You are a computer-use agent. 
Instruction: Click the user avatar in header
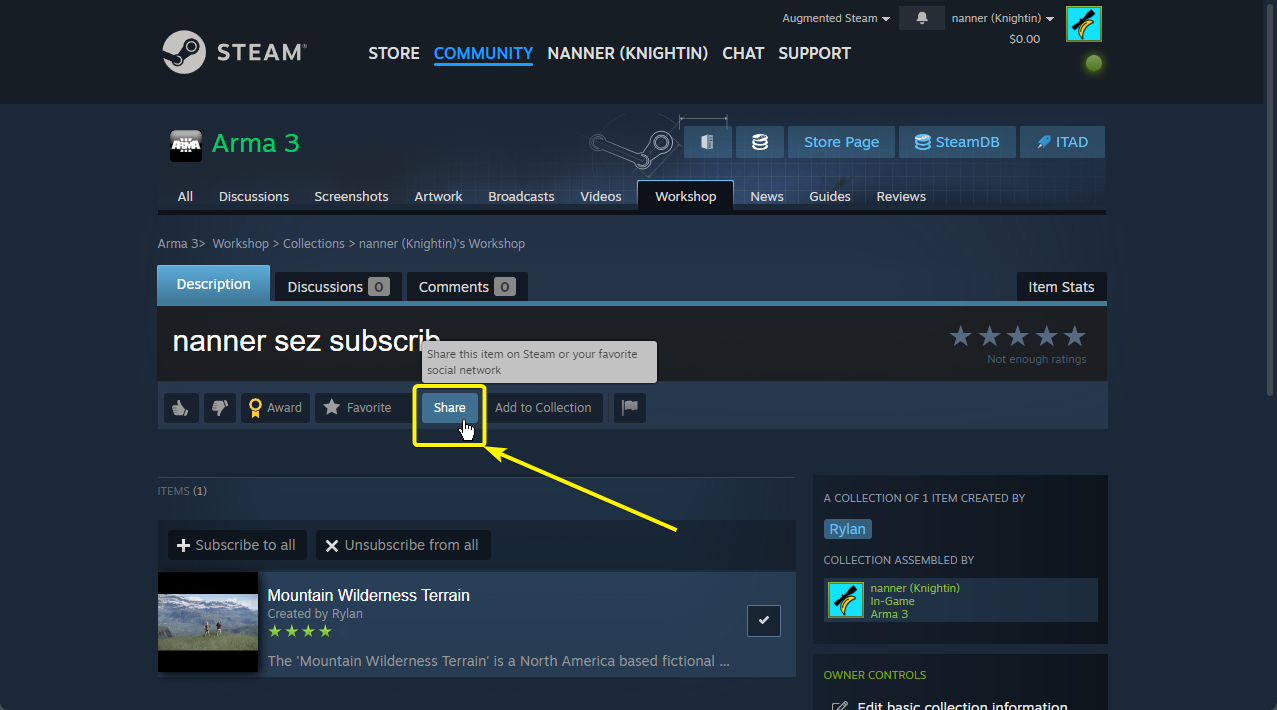pyautogui.click(x=1083, y=24)
